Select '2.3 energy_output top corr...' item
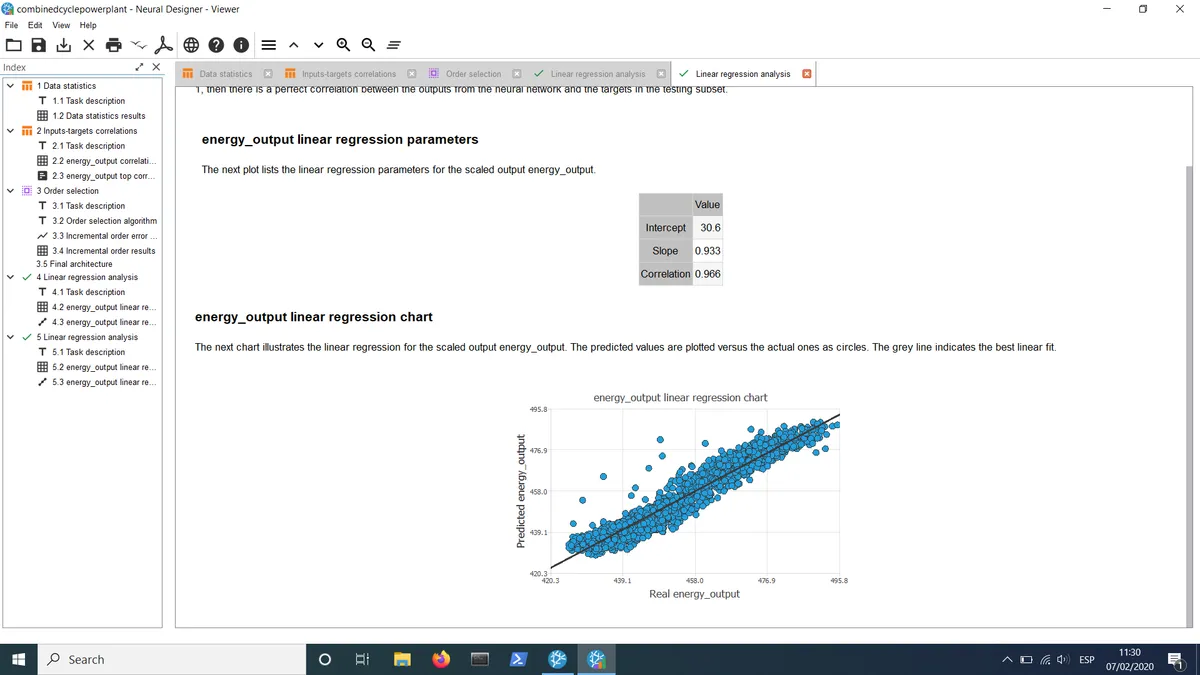This screenshot has width=1200, height=675. (102, 176)
